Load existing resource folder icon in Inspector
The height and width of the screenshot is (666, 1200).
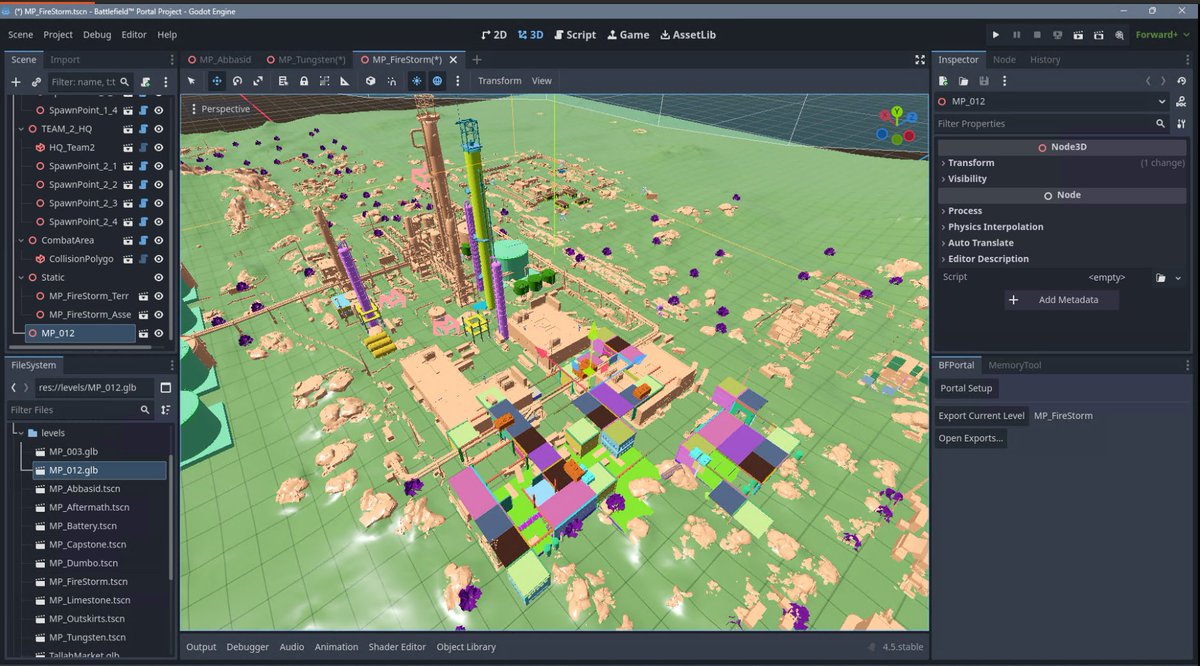[x=964, y=81]
